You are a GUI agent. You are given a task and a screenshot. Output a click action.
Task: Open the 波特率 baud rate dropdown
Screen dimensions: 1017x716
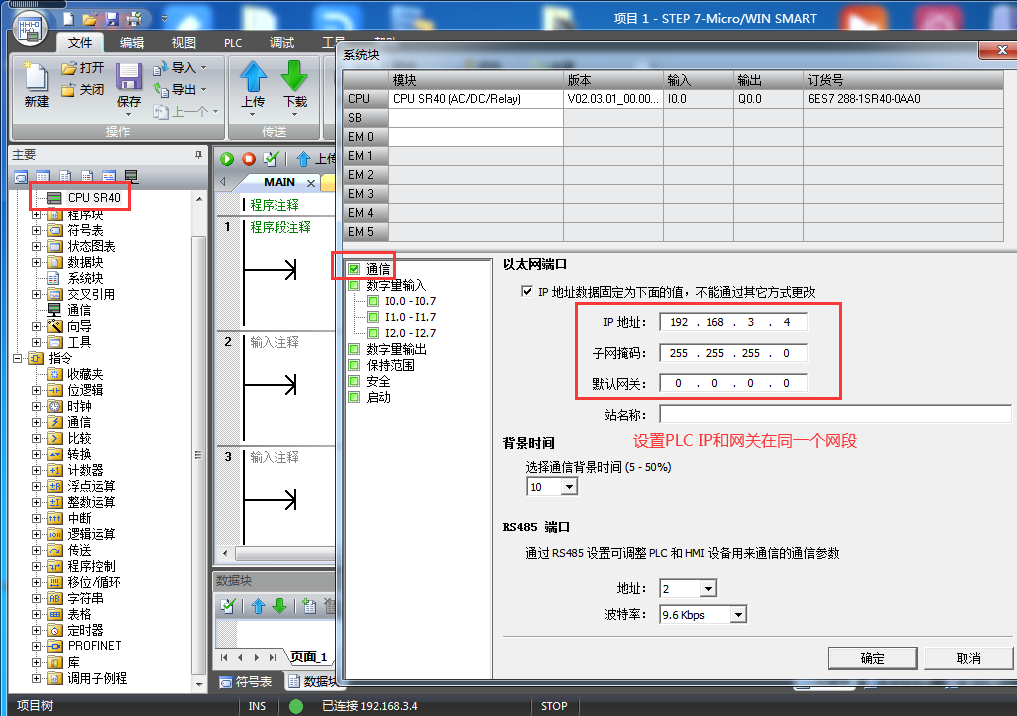[x=738, y=614]
